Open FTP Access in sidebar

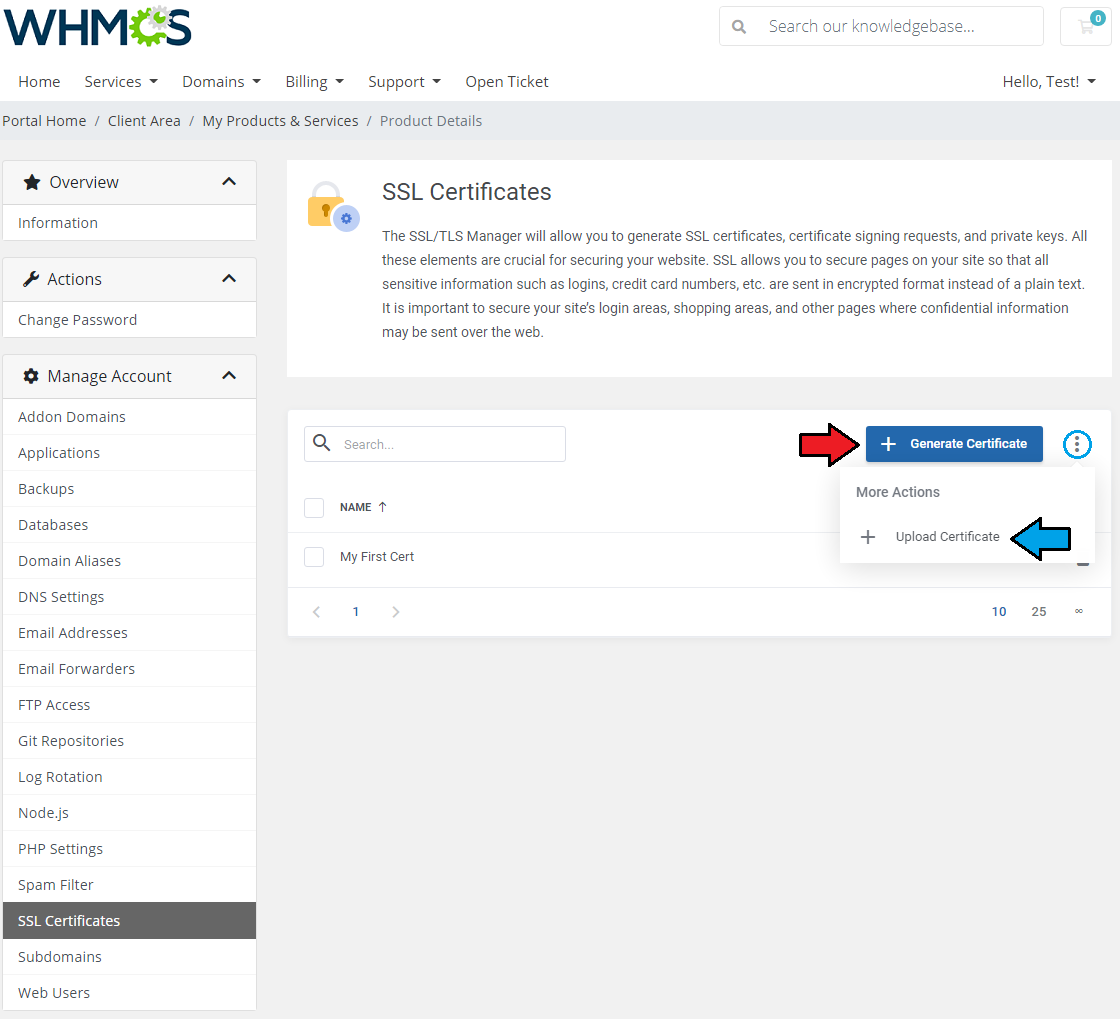pos(129,705)
